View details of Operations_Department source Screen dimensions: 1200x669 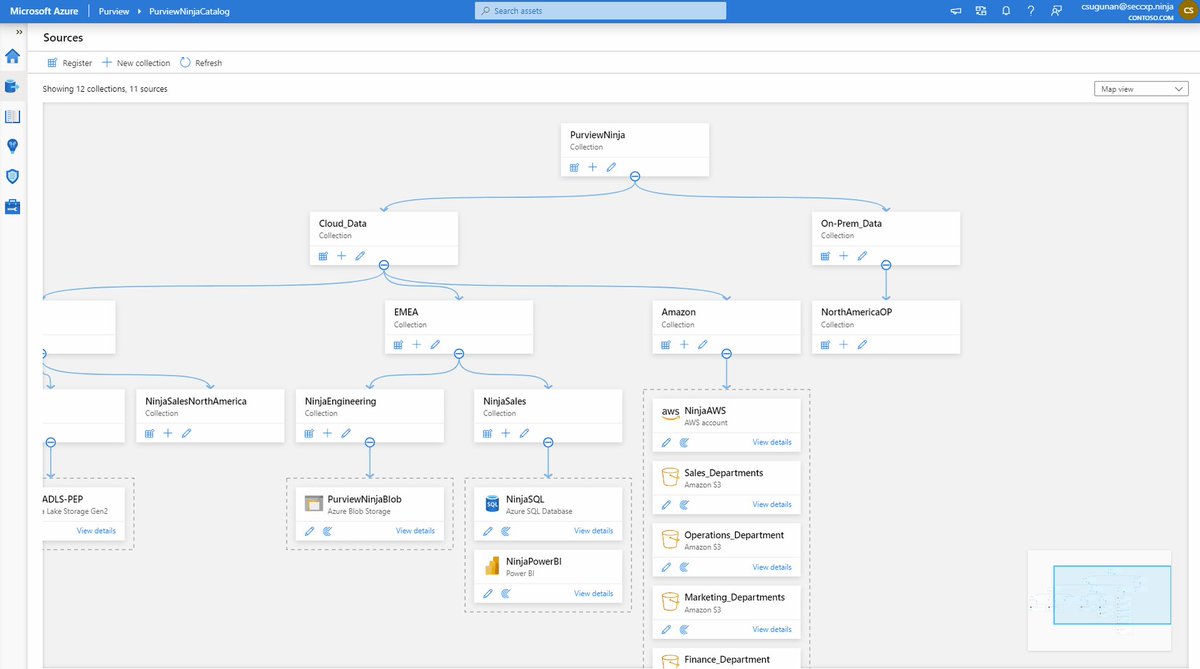[772, 567]
